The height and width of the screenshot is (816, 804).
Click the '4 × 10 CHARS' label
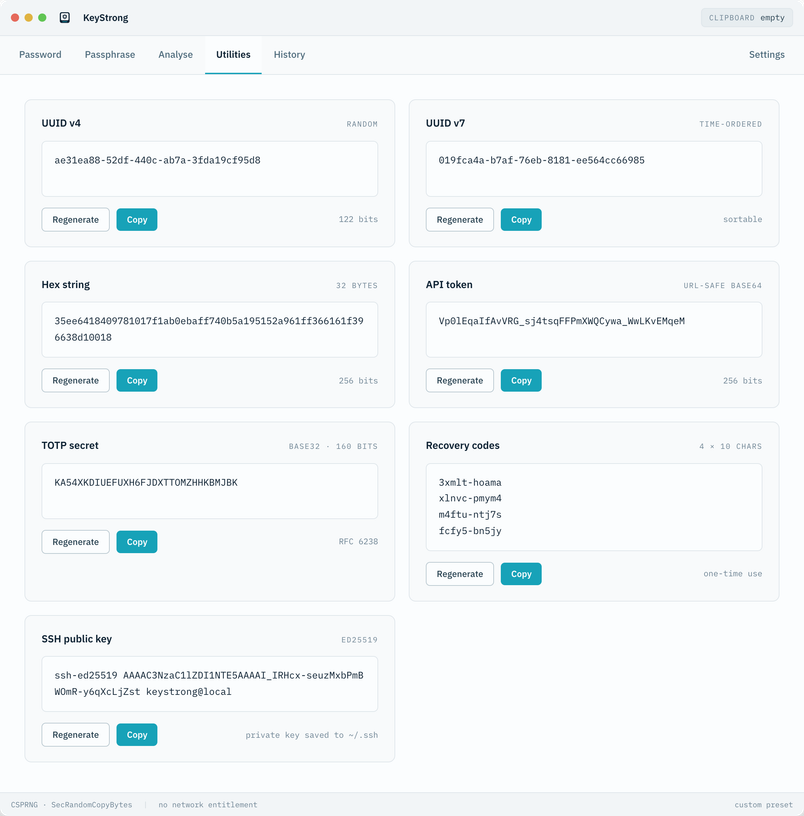point(730,447)
